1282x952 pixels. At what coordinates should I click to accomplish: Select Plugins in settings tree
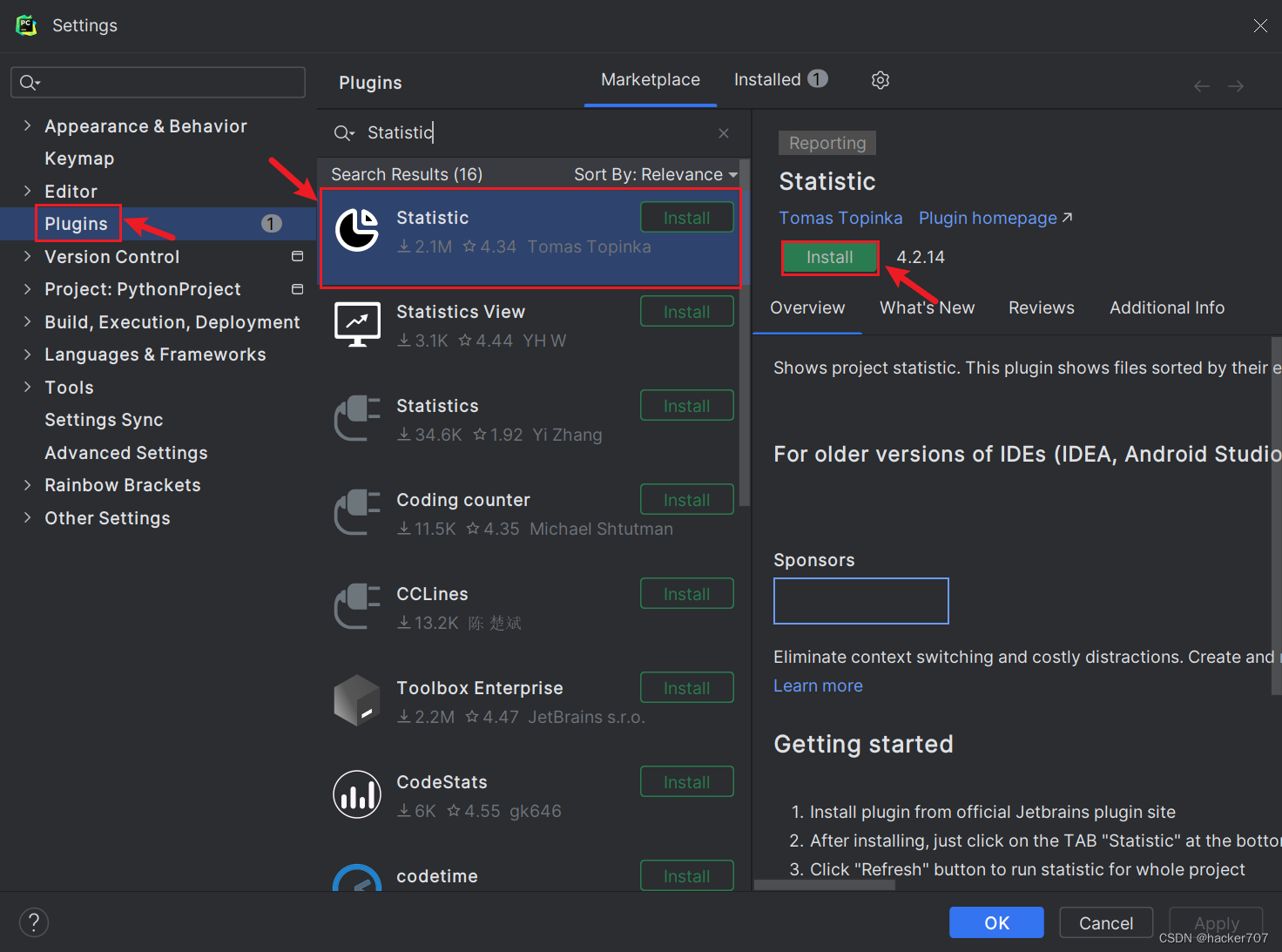[x=76, y=224]
